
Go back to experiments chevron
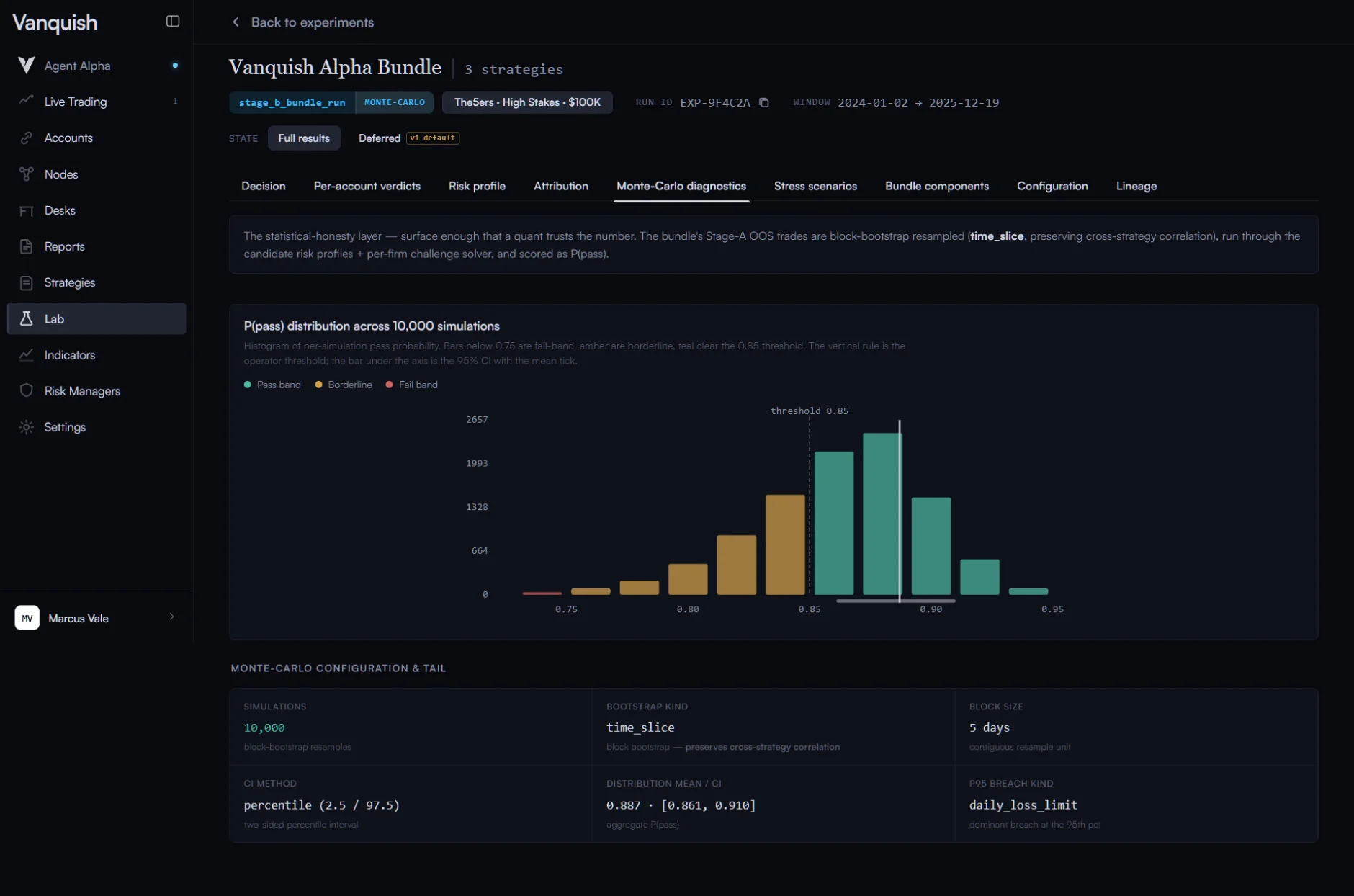point(236,22)
